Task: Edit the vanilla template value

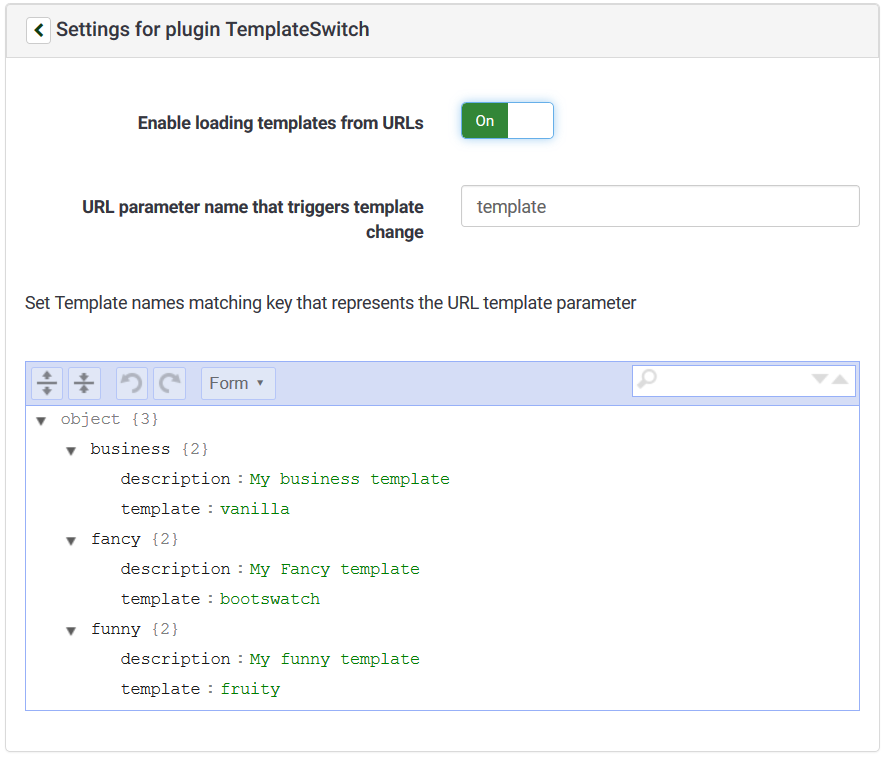Action: (x=255, y=509)
